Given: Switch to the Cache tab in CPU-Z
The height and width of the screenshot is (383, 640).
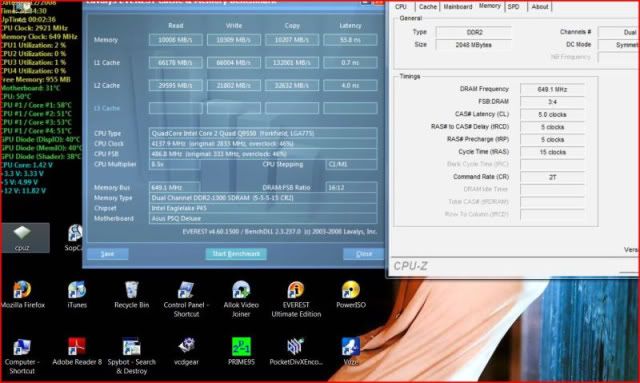Looking at the screenshot, I should click(427, 7).
